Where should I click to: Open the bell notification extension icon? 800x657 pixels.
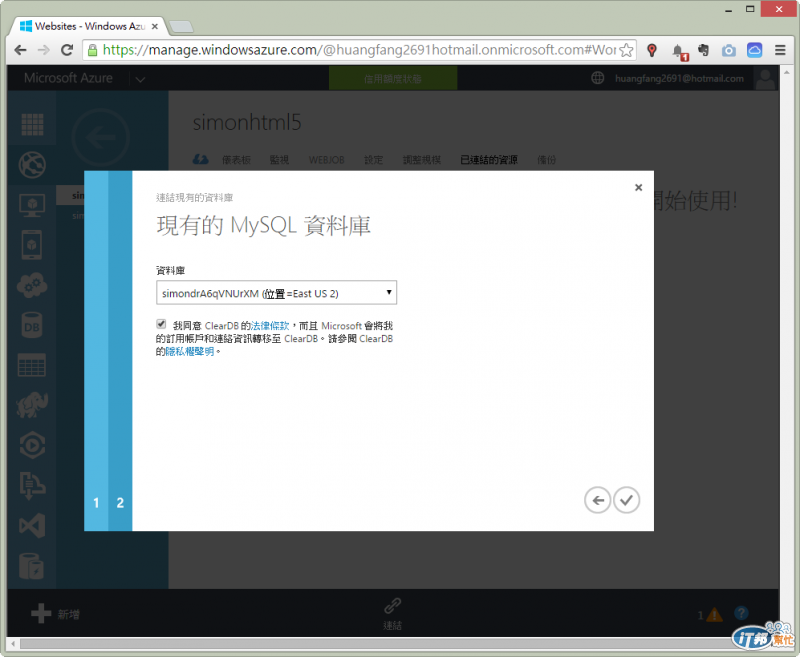tap(679, 51)
